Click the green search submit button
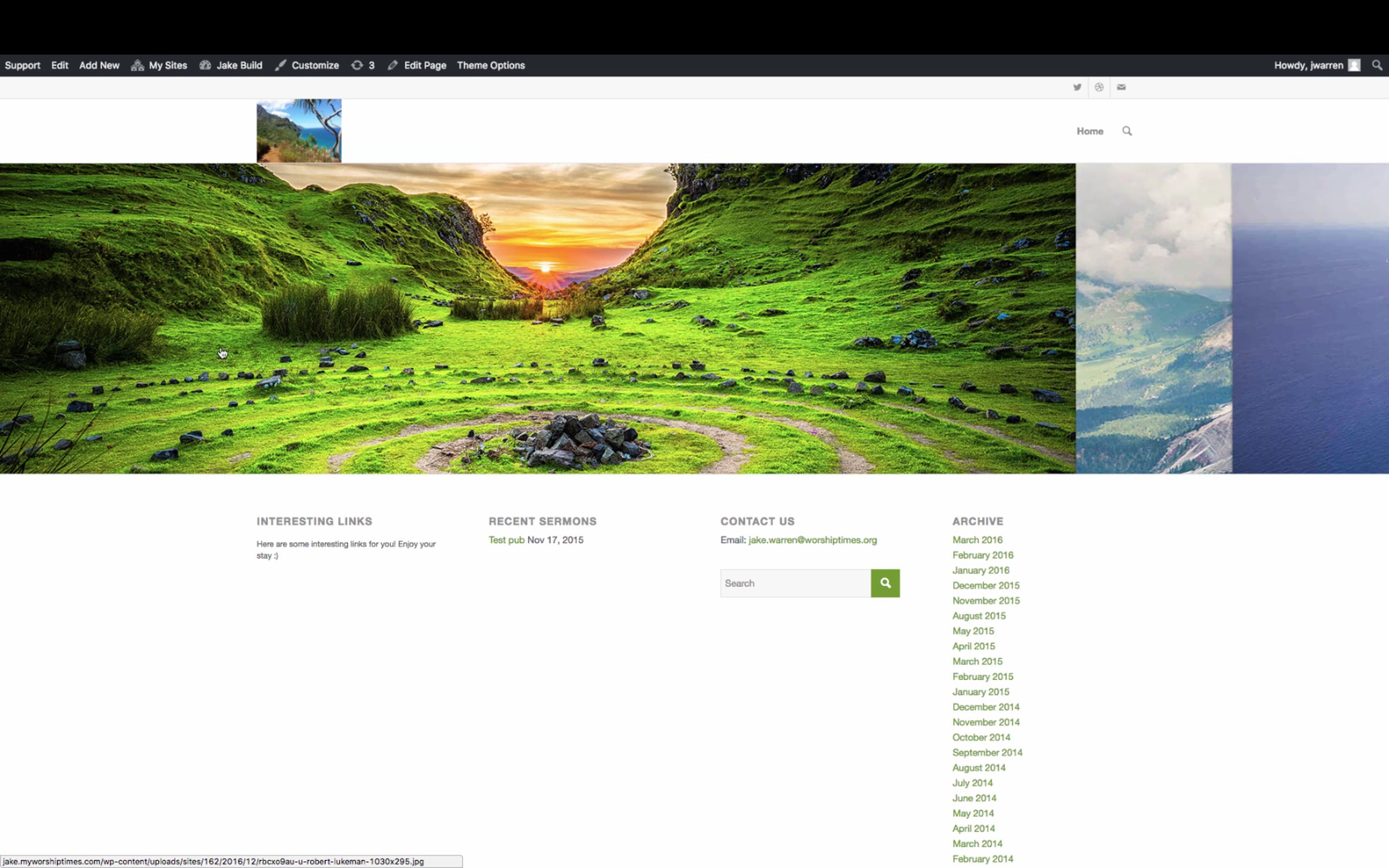The image size is (1389, 868). click(885, 583)
